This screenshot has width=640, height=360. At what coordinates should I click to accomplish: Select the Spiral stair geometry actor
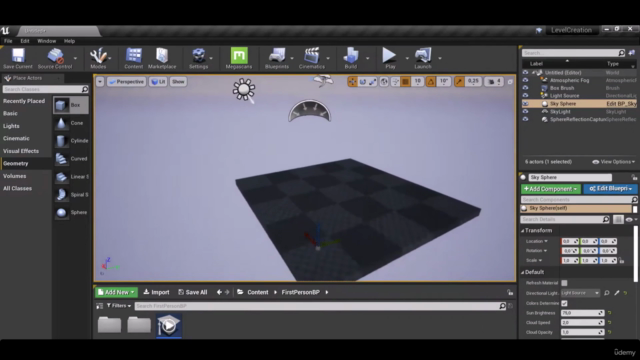click(x=71, y=195)
